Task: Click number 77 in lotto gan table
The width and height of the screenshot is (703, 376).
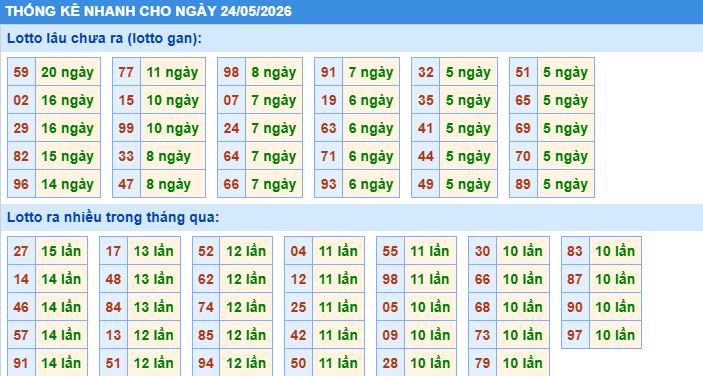Action: pos(126,72)
